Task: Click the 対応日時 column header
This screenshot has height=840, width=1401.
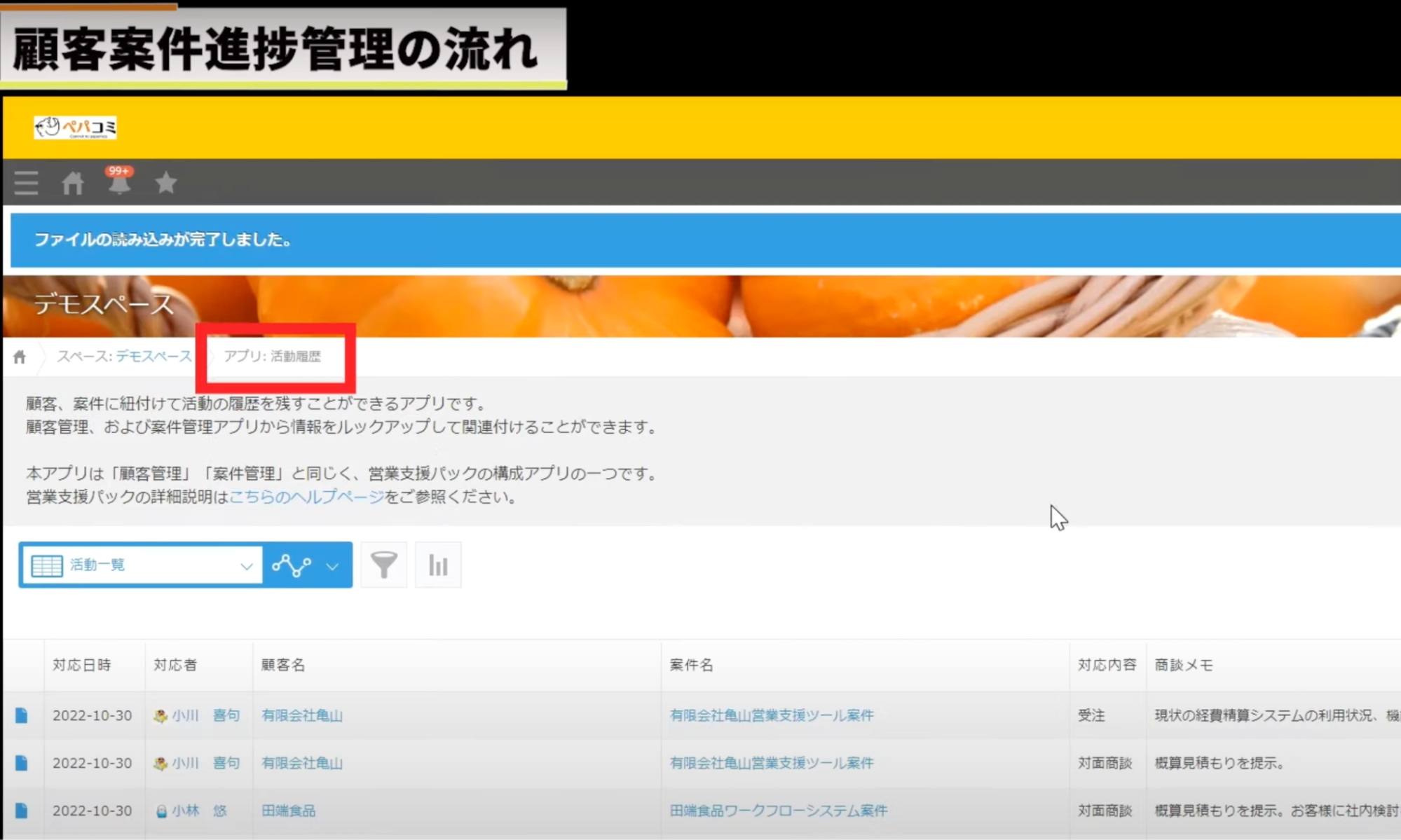Action: pyautogui.click(x=82, y=665)
